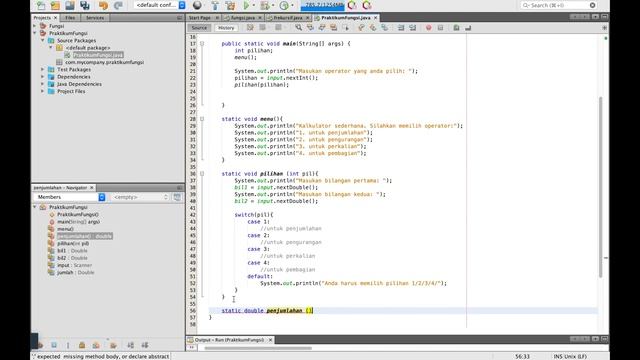Select the default package node
This screenshot has width=640, height=360.
pos(88,48)
